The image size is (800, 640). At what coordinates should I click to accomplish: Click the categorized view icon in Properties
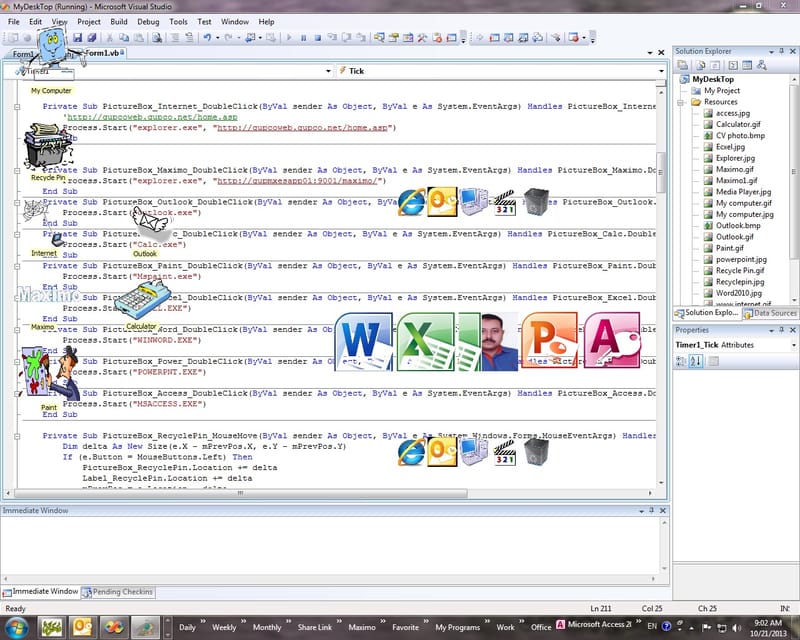coord(681,361)
